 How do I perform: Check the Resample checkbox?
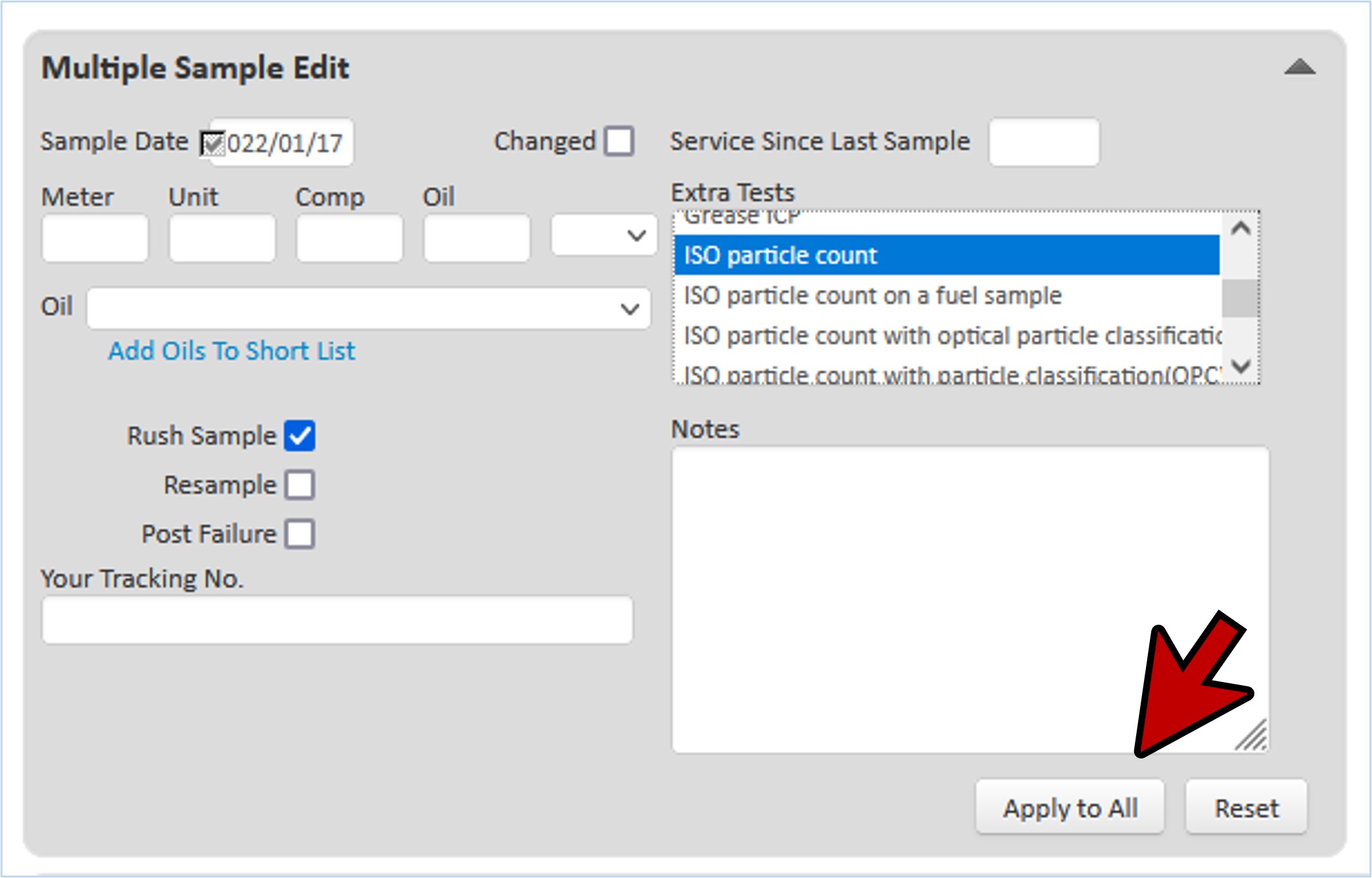[x=299, y=485]
